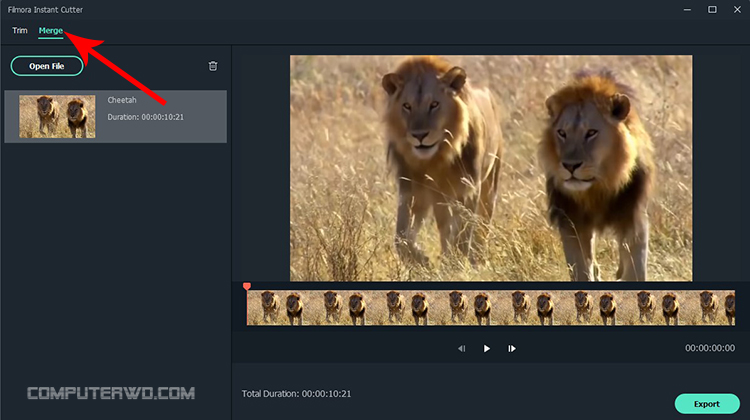Play the video preview
This screenshot has width=750, height=420.
point(486,348)
